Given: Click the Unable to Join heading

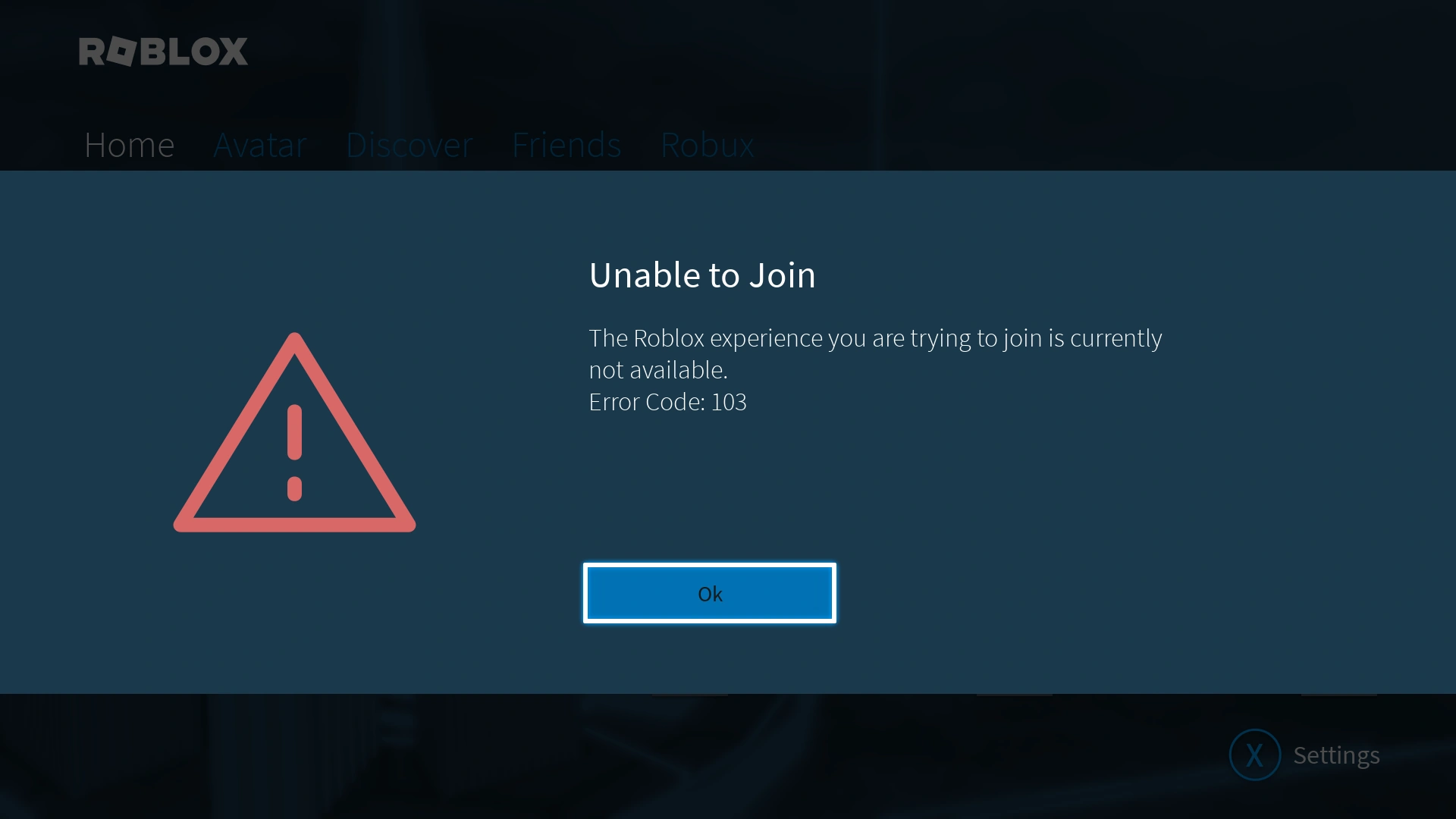Looking at the screenshot, I should [x=702, y=275].
